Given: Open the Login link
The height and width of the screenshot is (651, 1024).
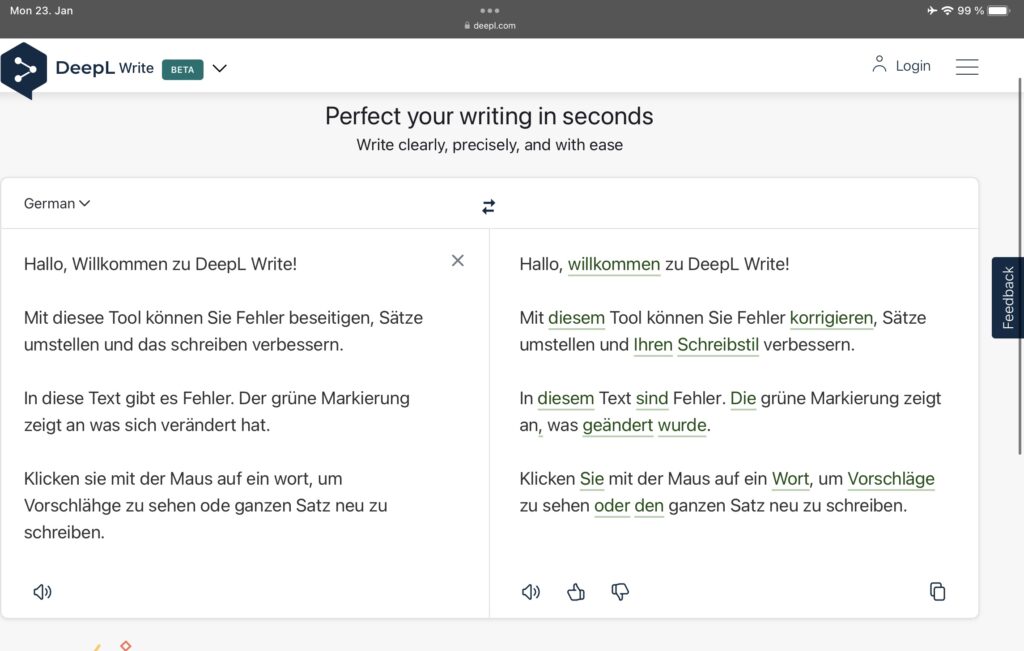Looking at the screenshot, I should coord(912,66).
